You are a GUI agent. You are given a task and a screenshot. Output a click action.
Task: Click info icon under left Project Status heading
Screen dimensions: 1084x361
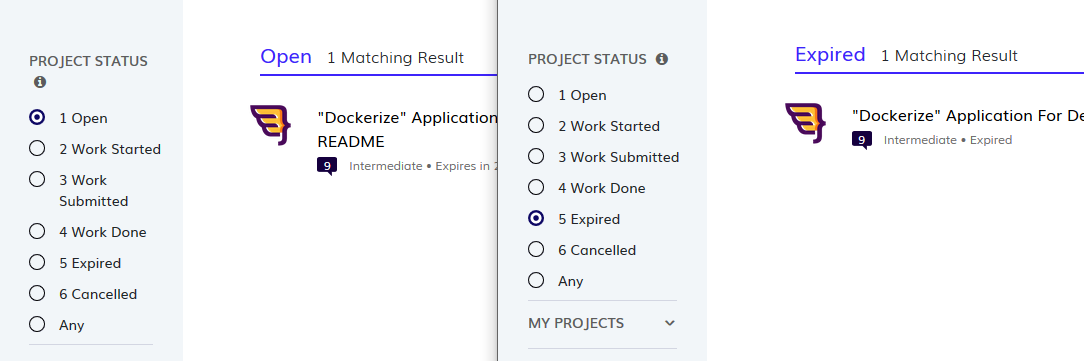(39, 82)
